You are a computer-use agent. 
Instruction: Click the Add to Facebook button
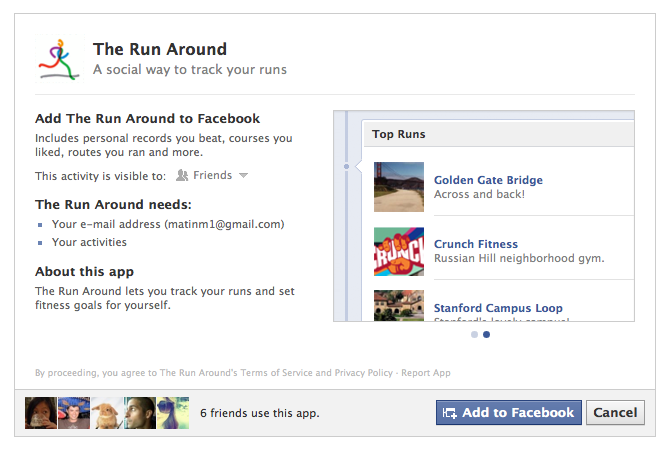coord(509,412)
